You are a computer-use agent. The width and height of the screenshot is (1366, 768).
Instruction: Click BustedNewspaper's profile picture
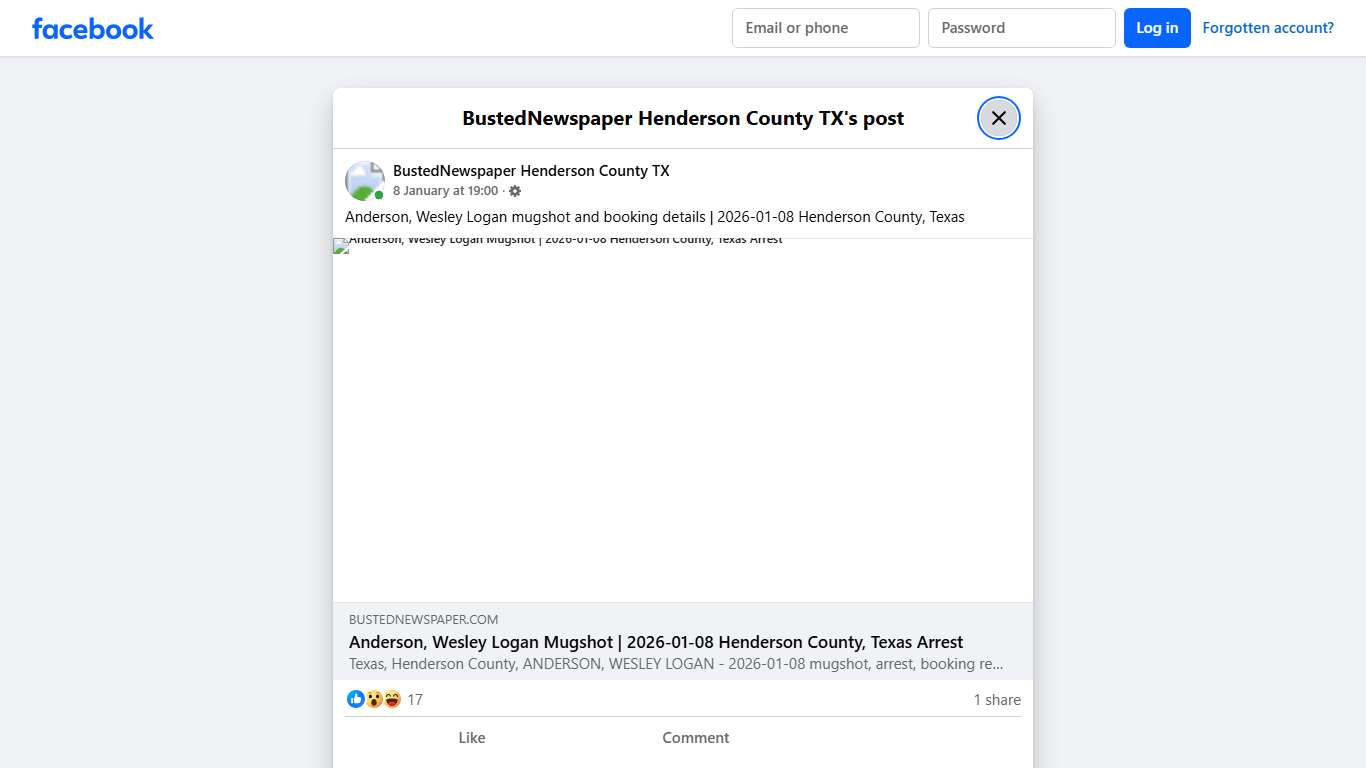click(364, 180)
